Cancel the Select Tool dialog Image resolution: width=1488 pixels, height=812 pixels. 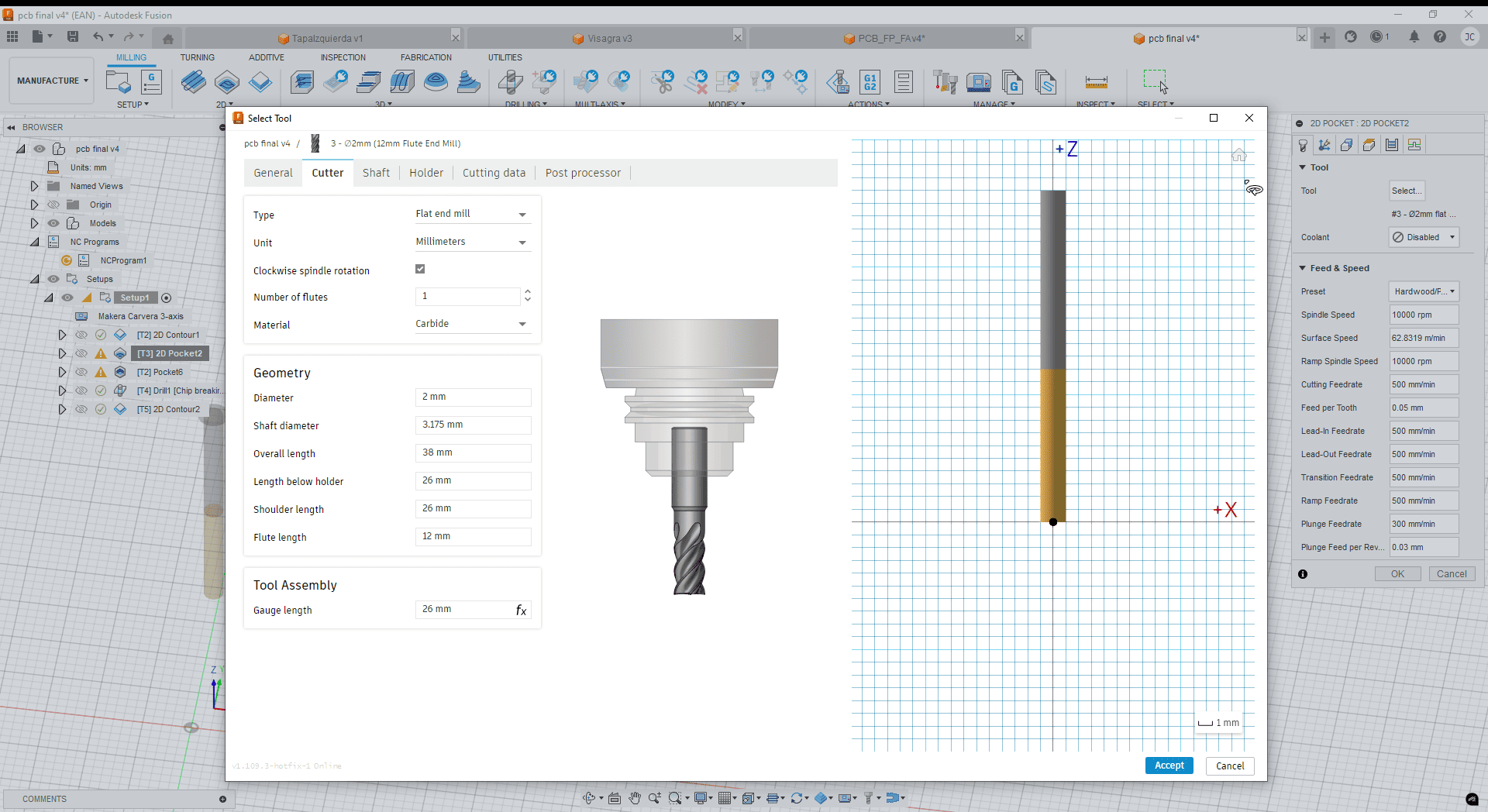point(1229,766)
